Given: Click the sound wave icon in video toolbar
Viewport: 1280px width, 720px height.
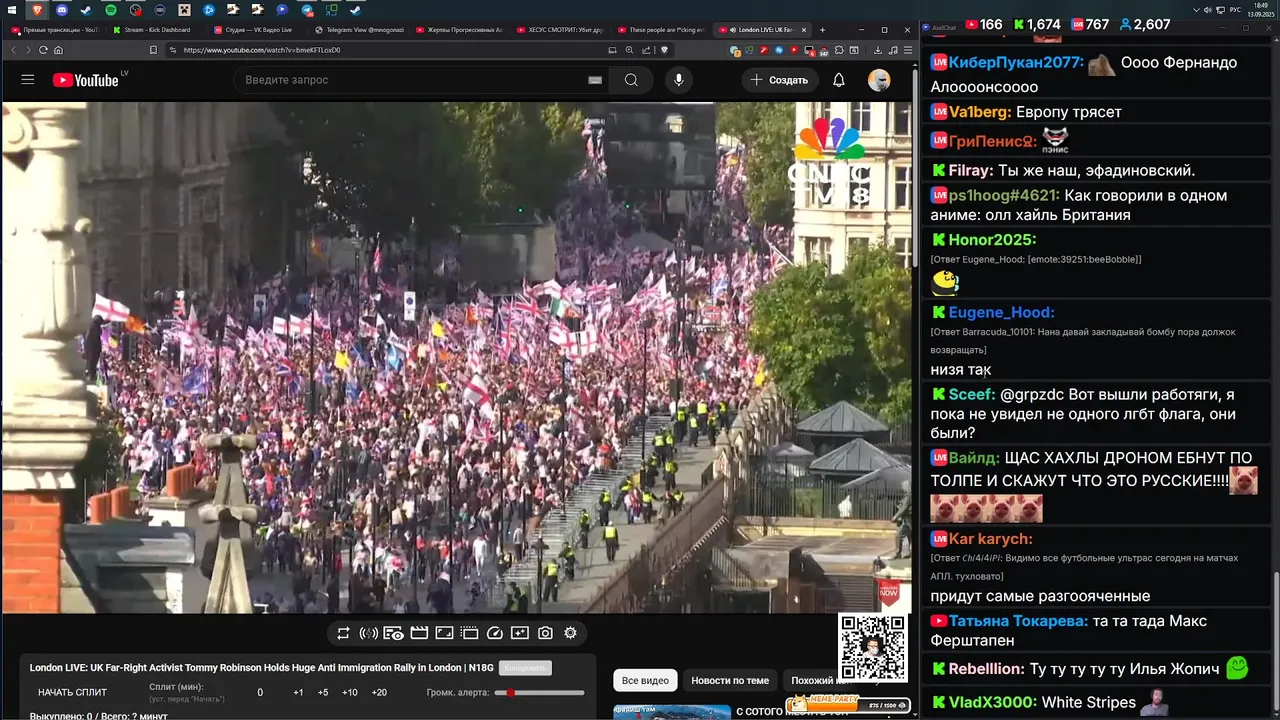Looking at the screenshot, I should pos(368,633).
